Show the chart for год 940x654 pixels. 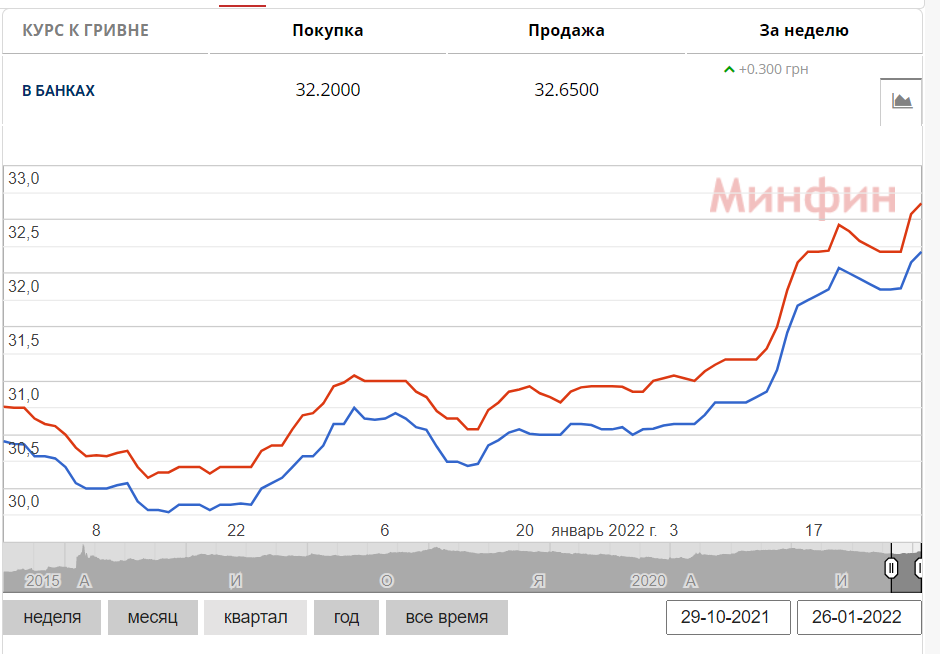pyautogui.click(x=346, y=617)
